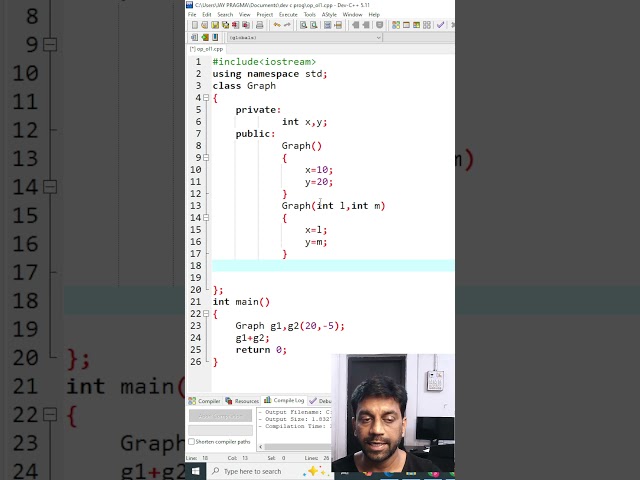Screen dimensions: 640x480
Task: Click the compile progress bar under Abort Compilation
Action: 220,430
